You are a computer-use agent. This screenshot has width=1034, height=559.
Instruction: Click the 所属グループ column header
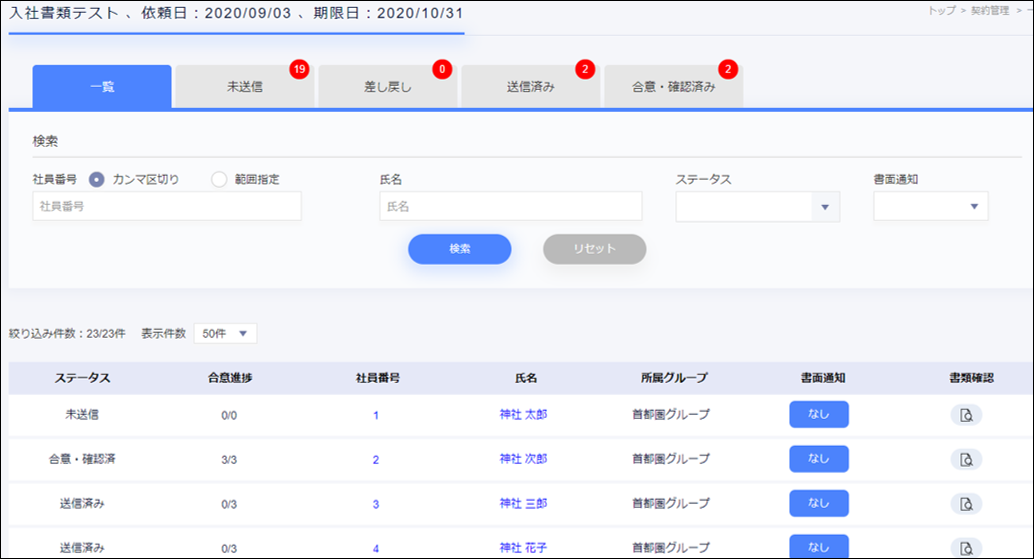[674, 378]
